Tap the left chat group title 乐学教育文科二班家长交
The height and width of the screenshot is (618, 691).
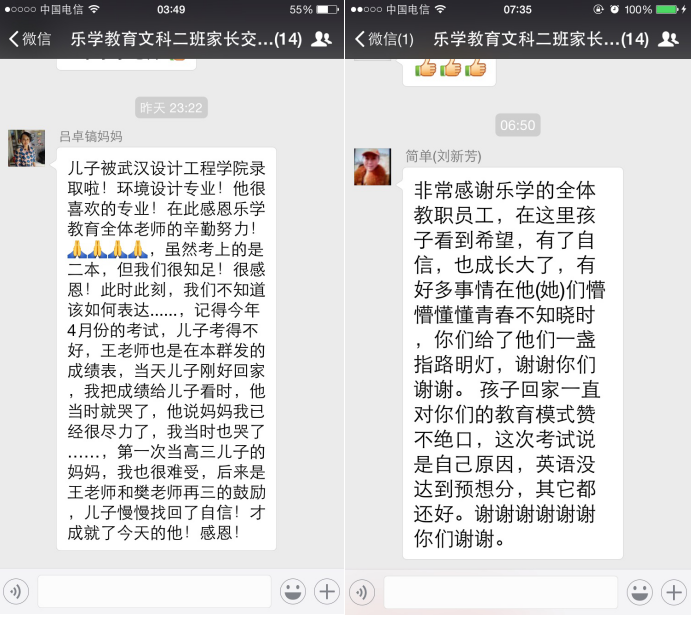(x=186, y=39)
